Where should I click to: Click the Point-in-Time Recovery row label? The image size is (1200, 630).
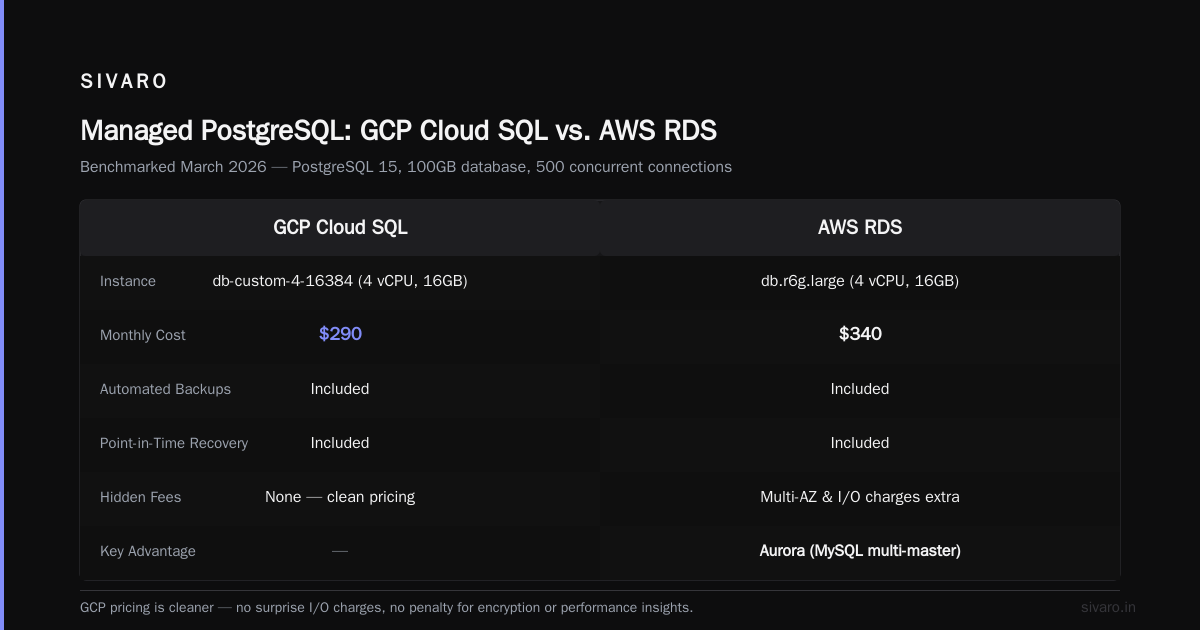coord(174,443)
